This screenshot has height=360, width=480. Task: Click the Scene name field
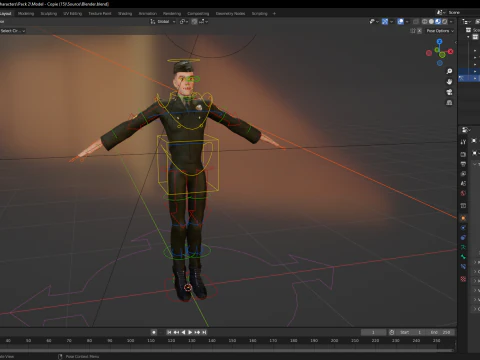point(464,12)
